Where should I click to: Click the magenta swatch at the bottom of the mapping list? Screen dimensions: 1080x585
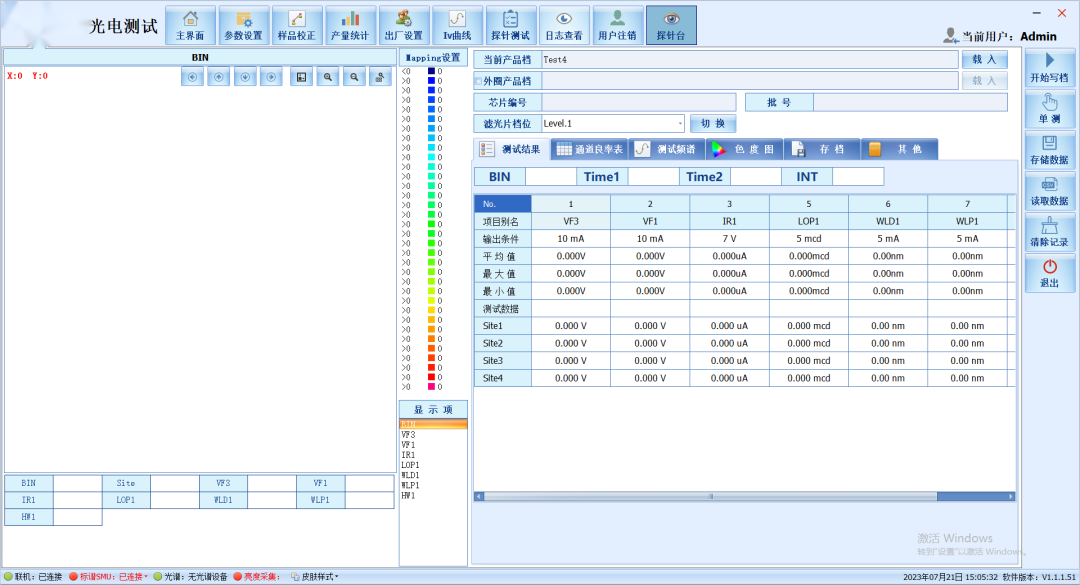431,387
